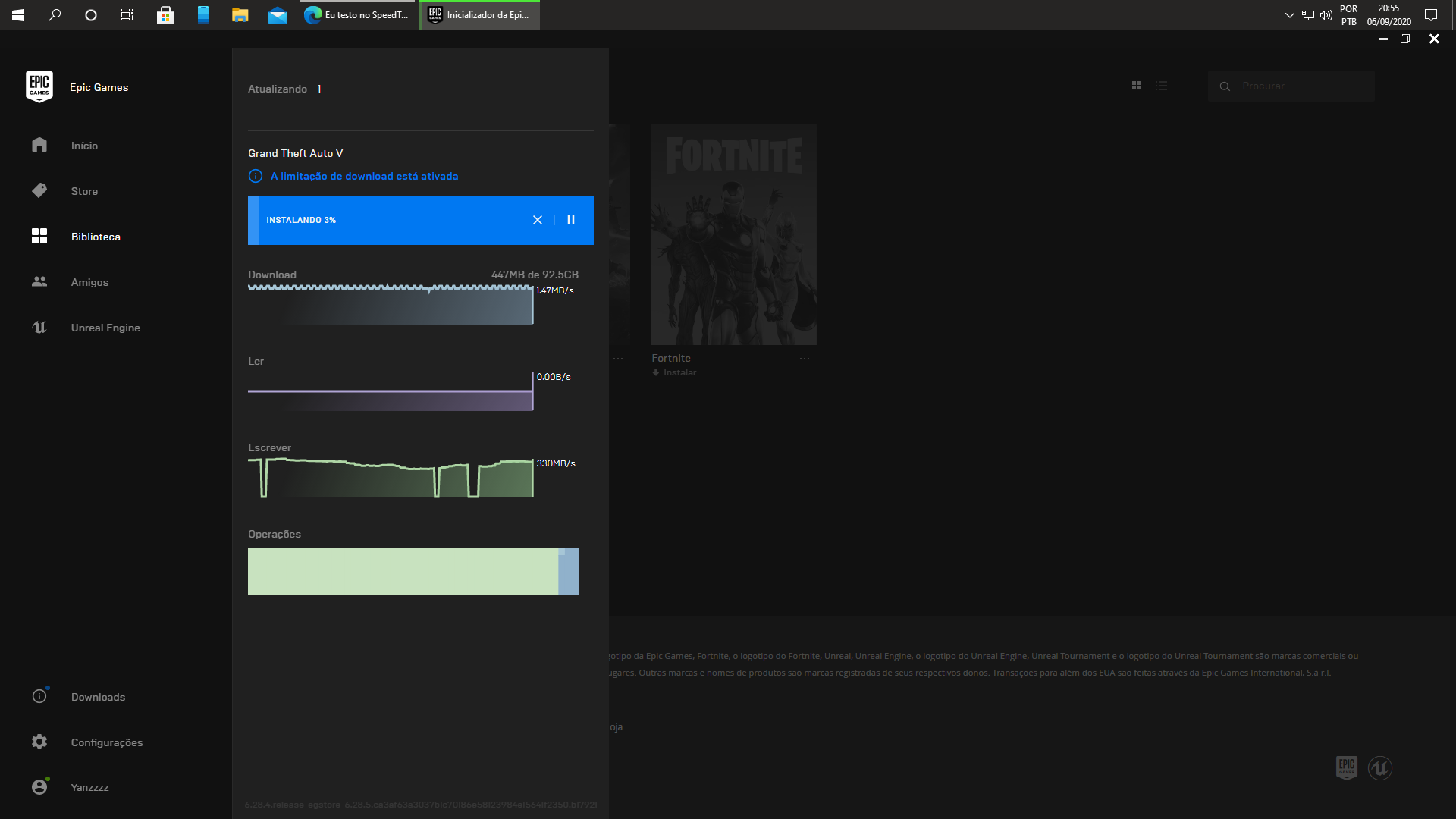Switch to the Inicializador da Epic taskbar window

pyautogui.click(x=479, y=15)
